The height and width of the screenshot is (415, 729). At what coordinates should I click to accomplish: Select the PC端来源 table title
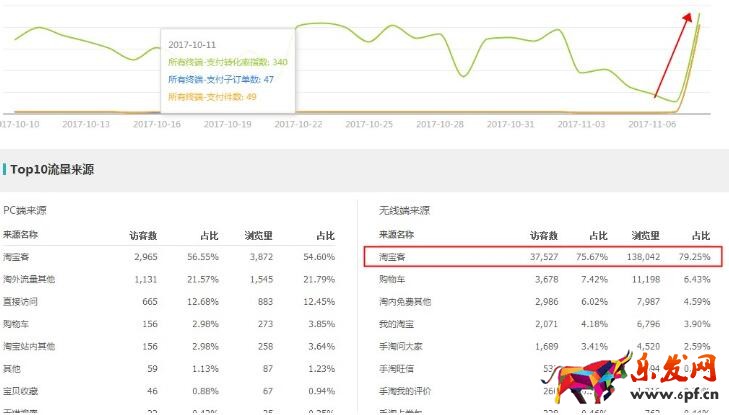coord(25,210)
